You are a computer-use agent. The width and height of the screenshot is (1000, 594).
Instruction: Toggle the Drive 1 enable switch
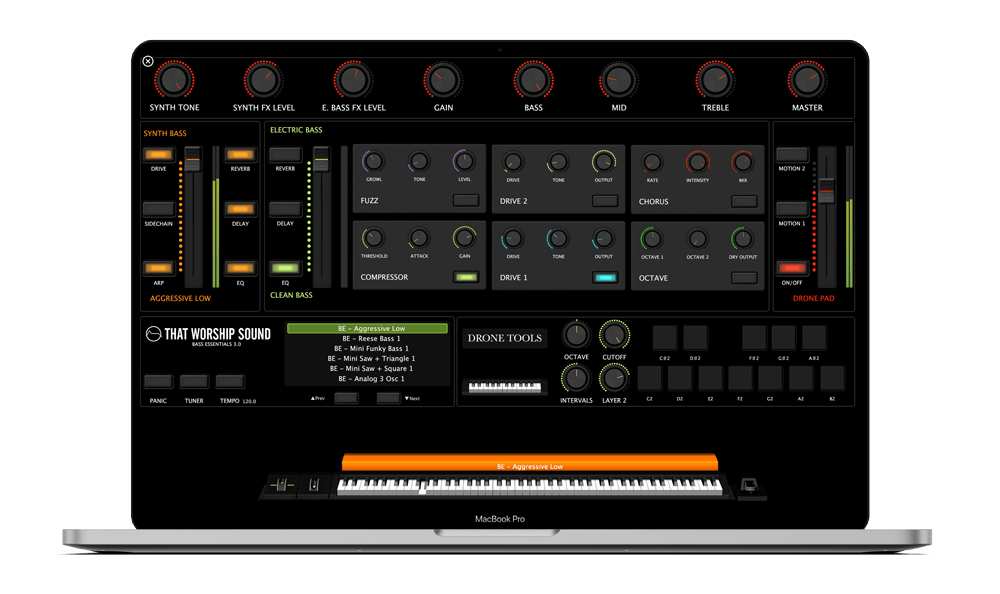(605, 278)
